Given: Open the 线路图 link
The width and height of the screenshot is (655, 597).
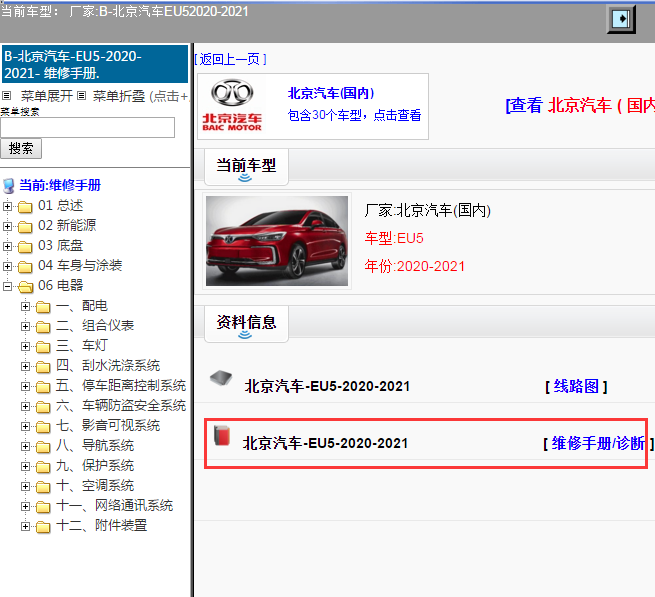Looking at the screenshot, I should [576, 386].
